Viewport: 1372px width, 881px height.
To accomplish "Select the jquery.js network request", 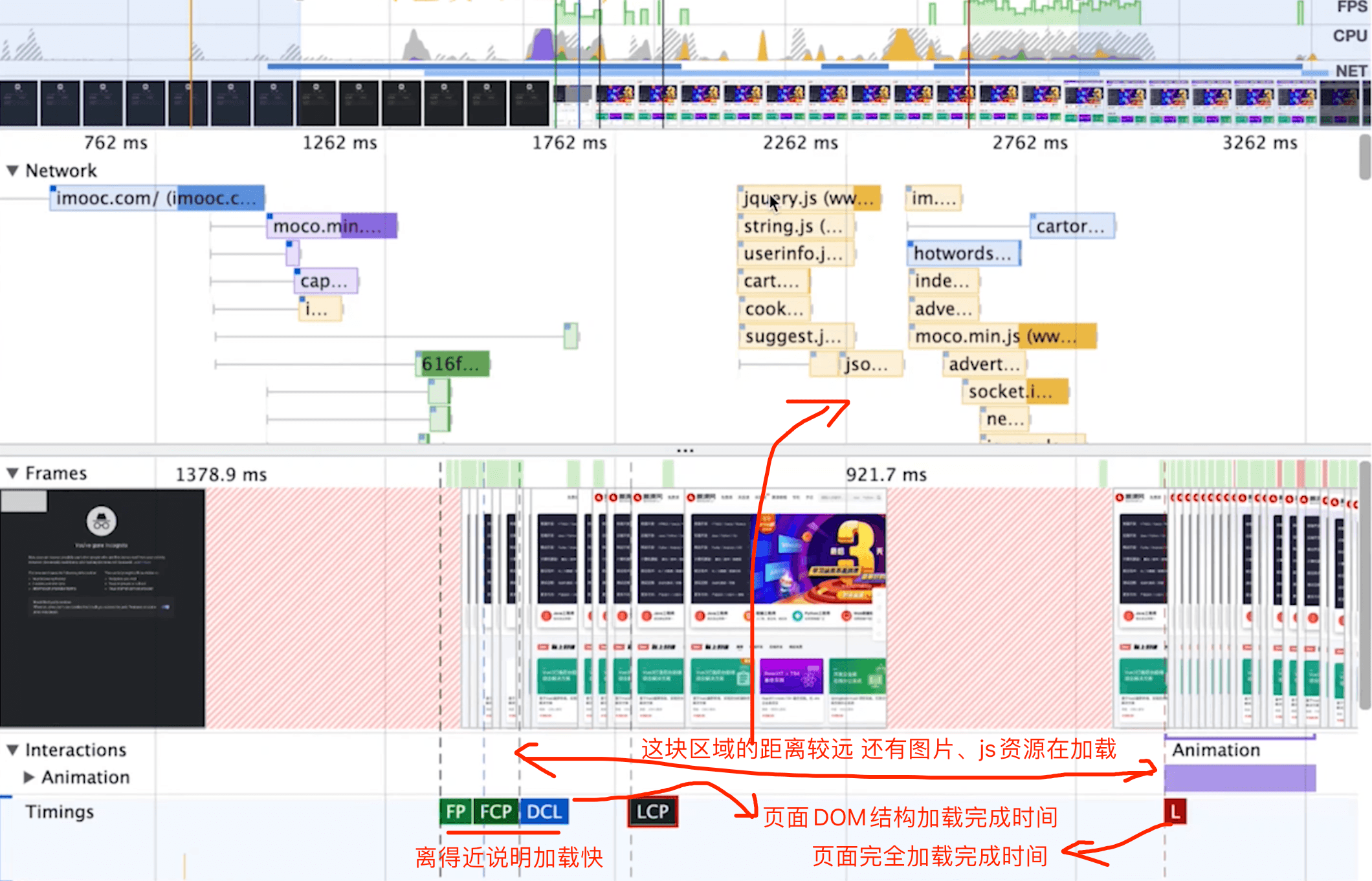I will point(808,199).
